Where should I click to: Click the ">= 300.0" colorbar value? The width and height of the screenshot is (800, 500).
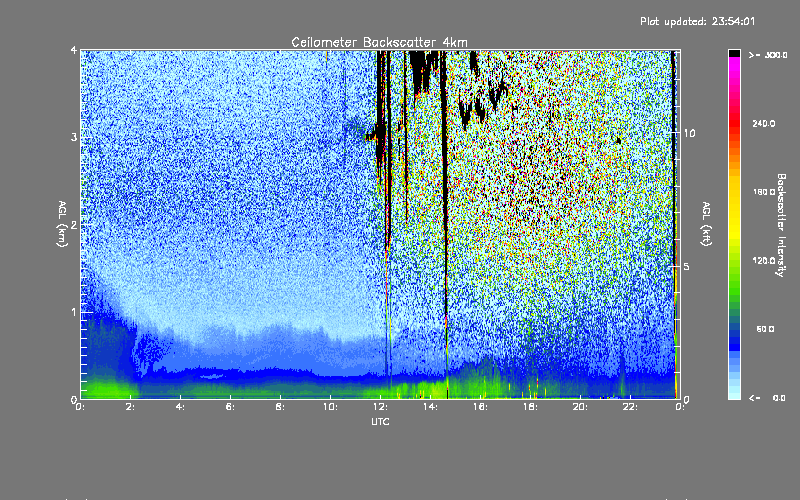pos(768,55)
